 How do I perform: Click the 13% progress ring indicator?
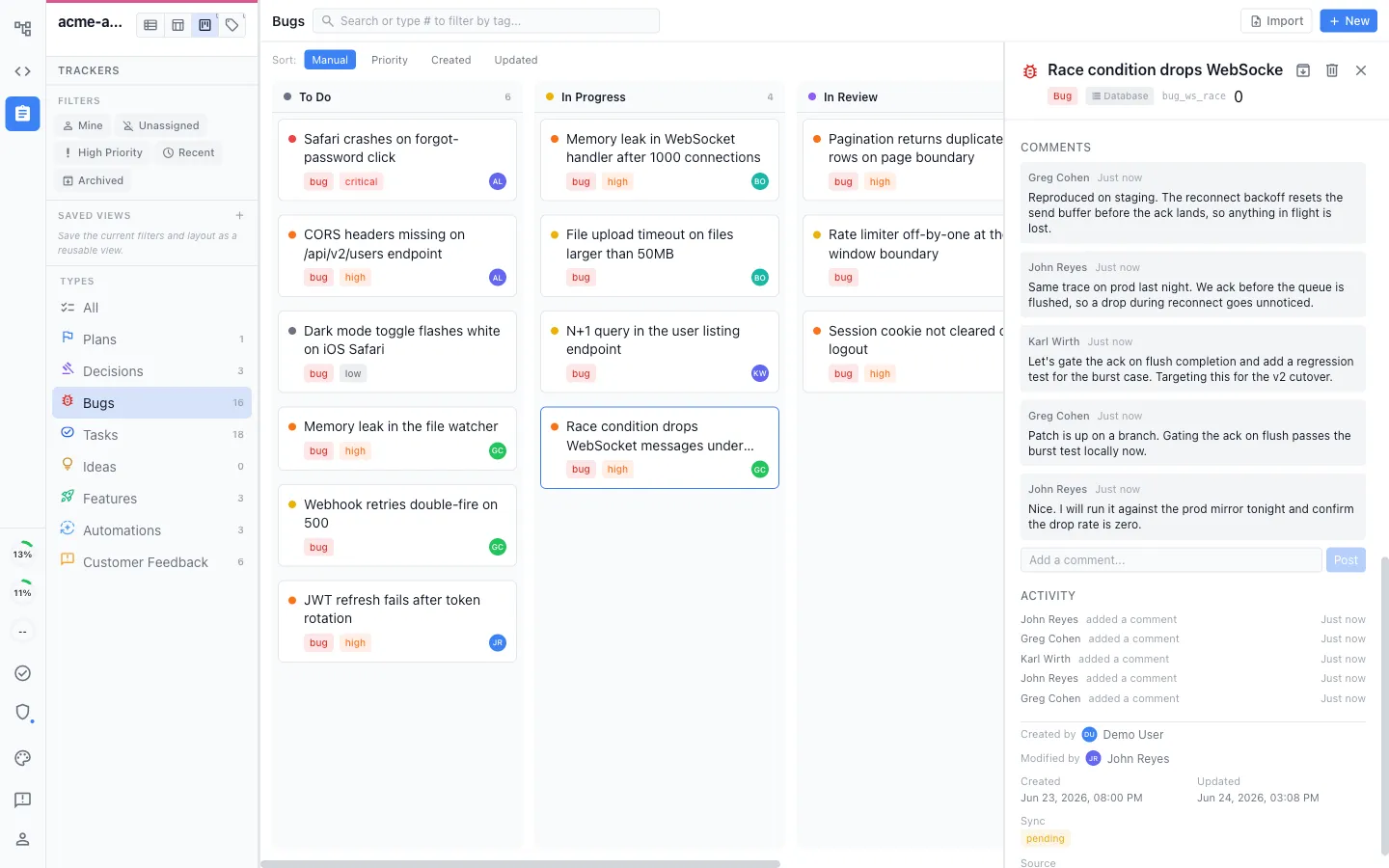22,551
